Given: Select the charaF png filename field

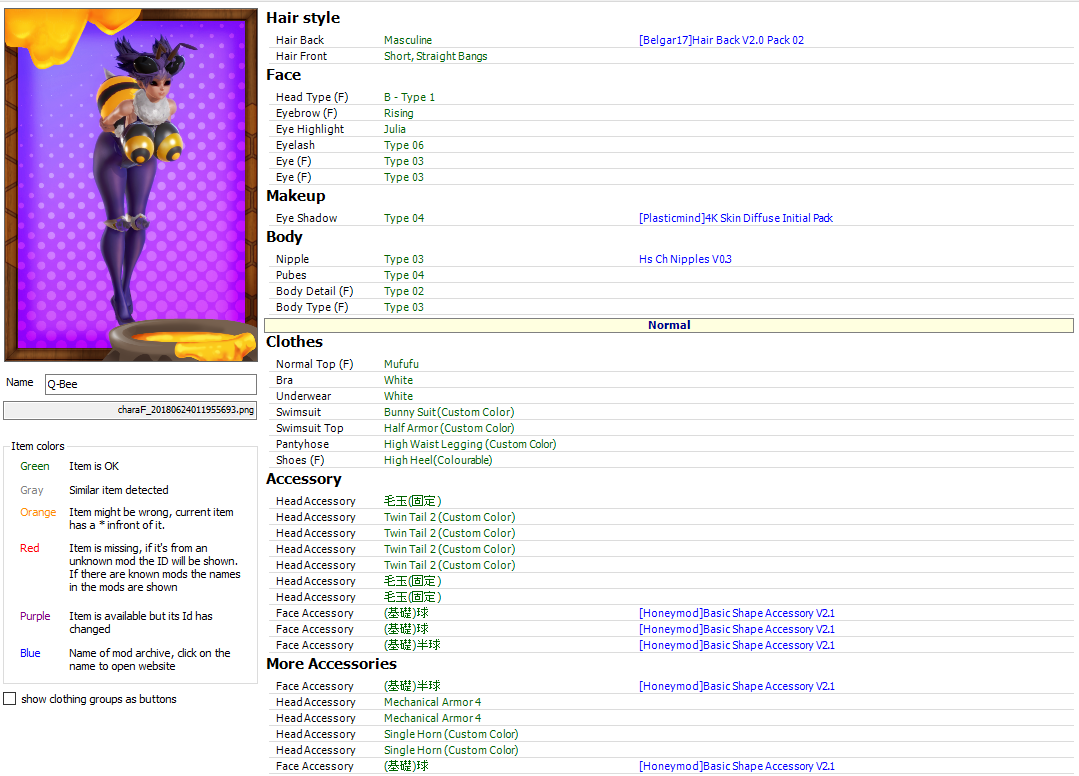Looking at the screenshot, I should [x=130, y=410].
